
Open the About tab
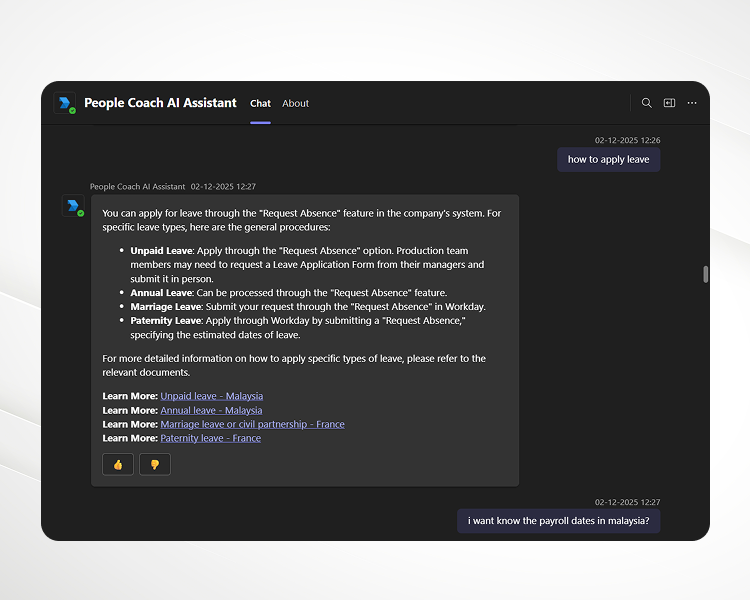click(x=295, y=103)
